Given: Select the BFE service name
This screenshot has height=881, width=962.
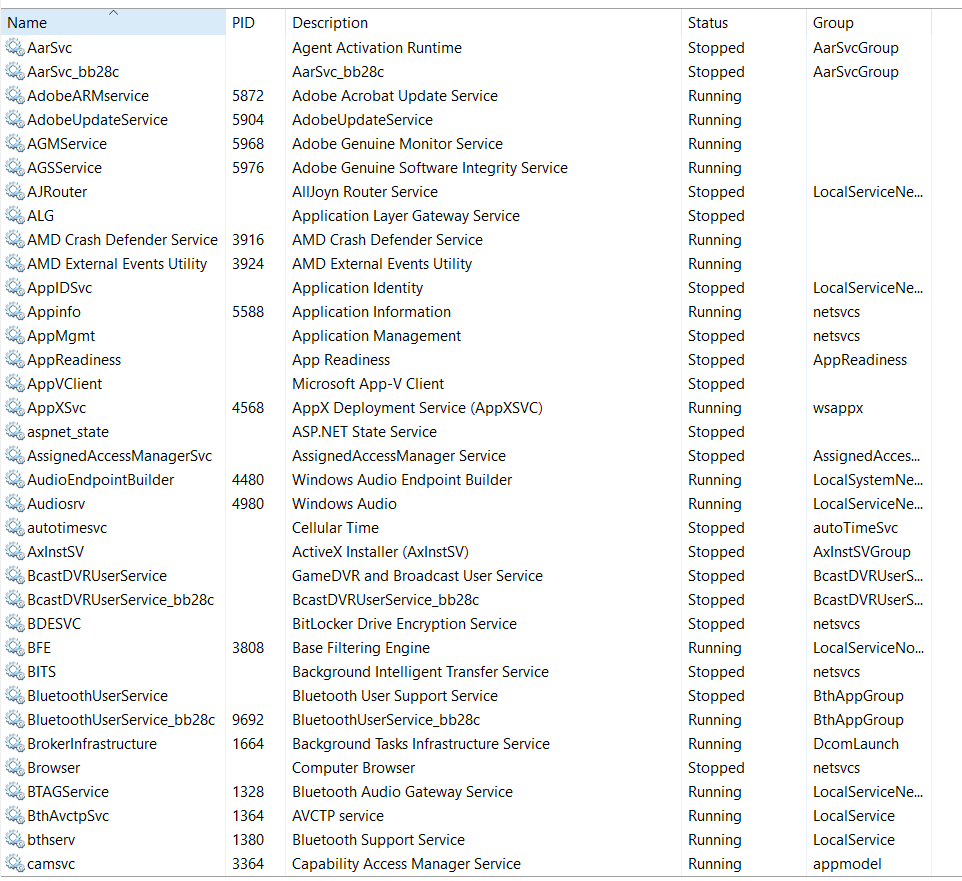Looking at the screenshot, I should 39,647.
